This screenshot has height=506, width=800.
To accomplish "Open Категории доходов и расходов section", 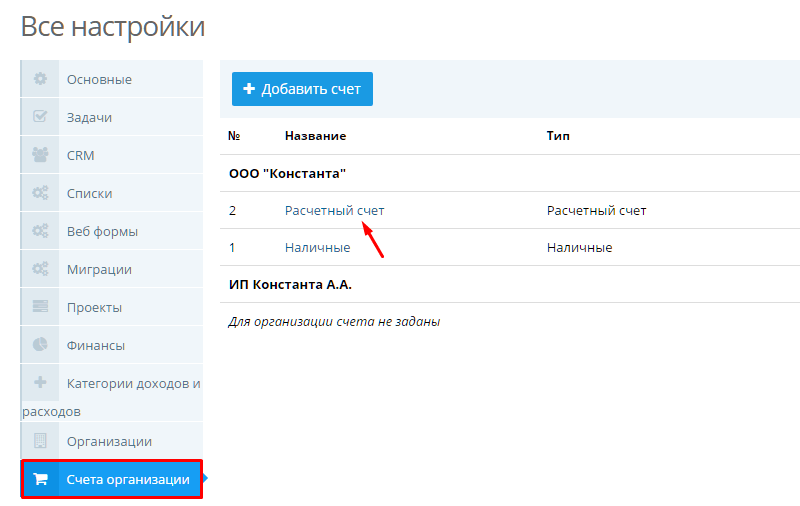I will [x=133, y=383].
